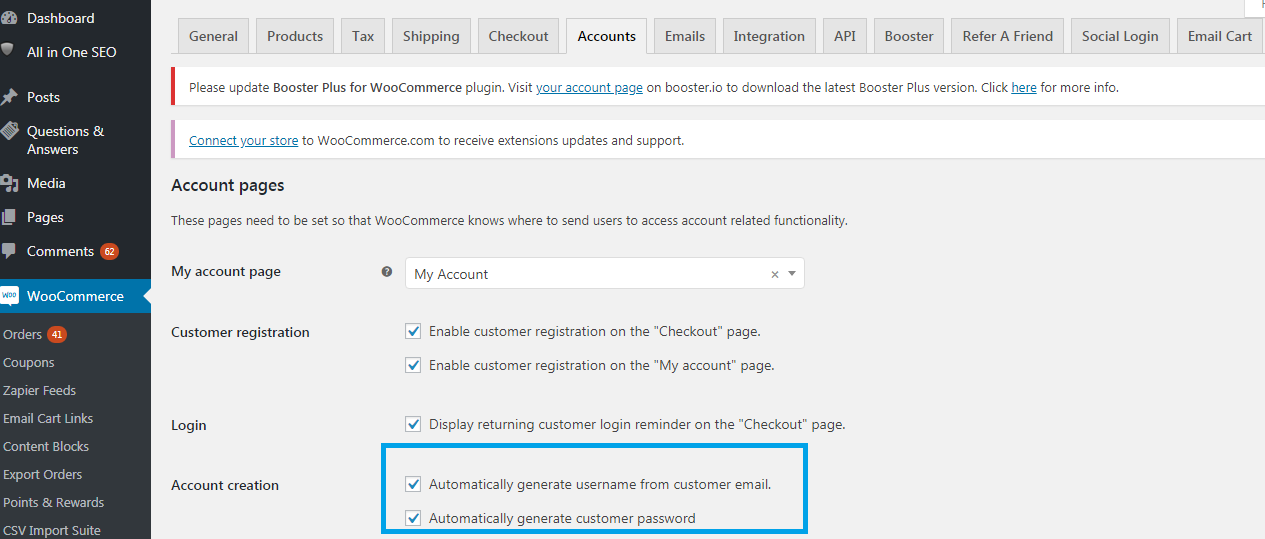Click the Pages stack icon
Screen dimensions: 1265x539
pos(9,217)
